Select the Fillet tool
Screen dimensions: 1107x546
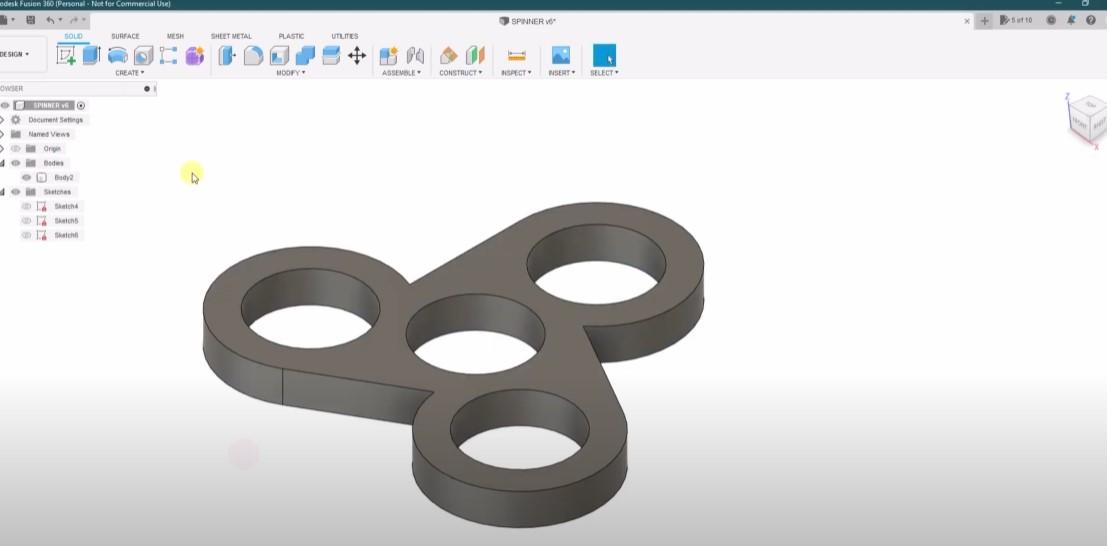(253, 55)
